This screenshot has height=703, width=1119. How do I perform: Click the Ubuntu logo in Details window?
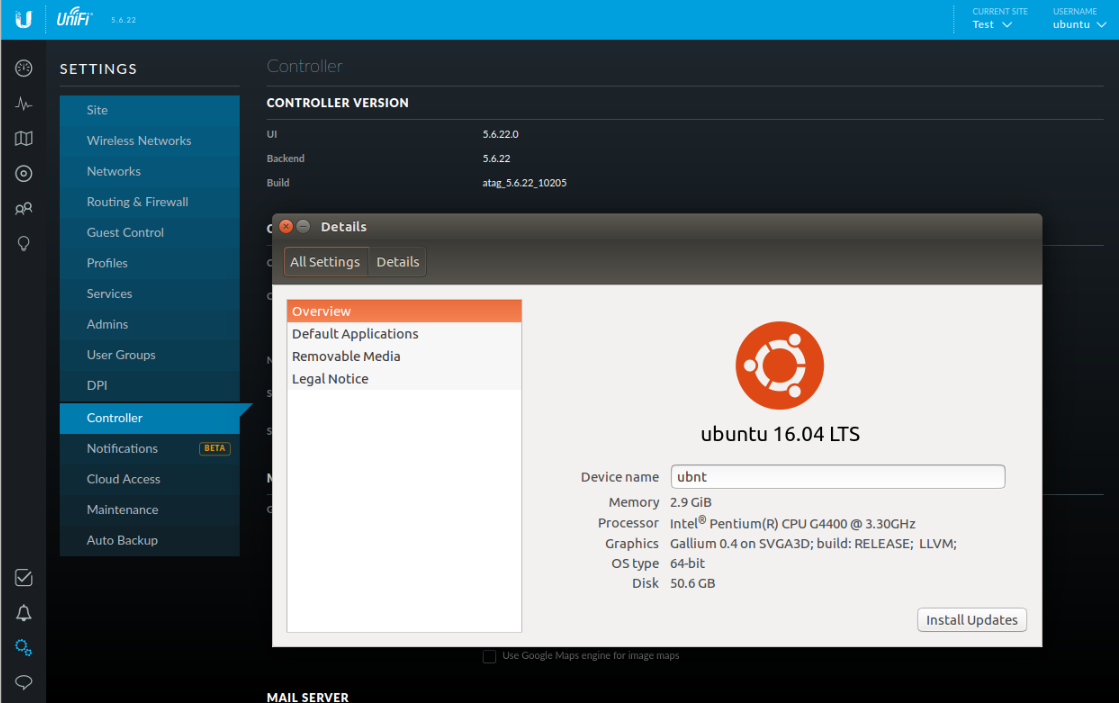coord(779,365)
